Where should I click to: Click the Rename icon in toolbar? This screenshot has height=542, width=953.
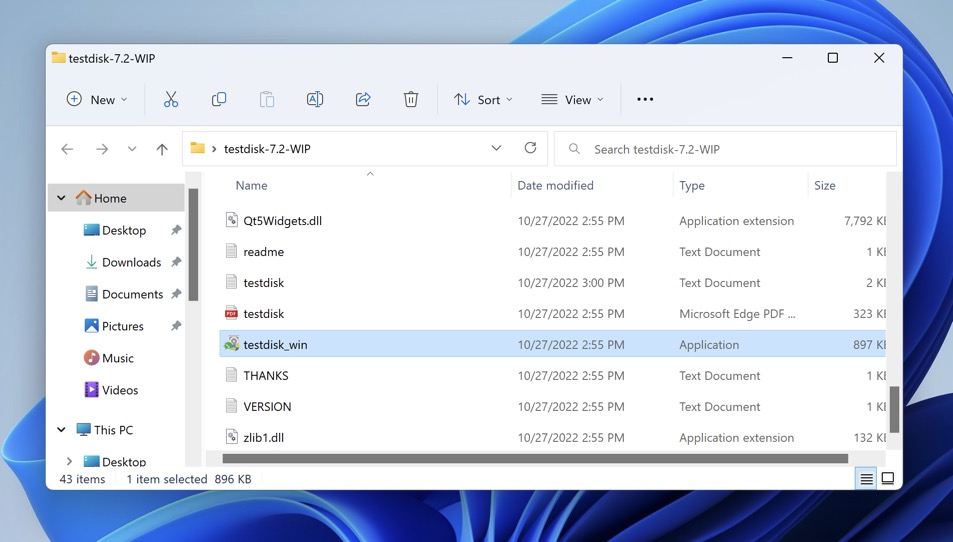(315, 99)
